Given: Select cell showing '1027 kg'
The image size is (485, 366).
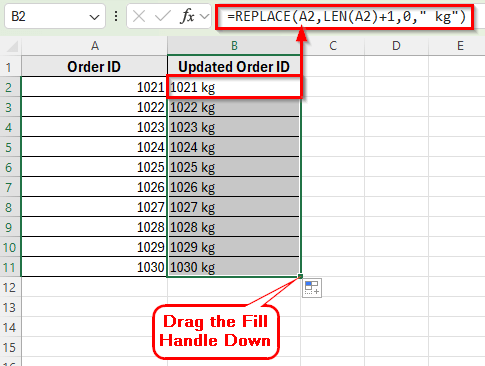Looking at the screenshot, I should pyautogui.click(x=234, y=207).
